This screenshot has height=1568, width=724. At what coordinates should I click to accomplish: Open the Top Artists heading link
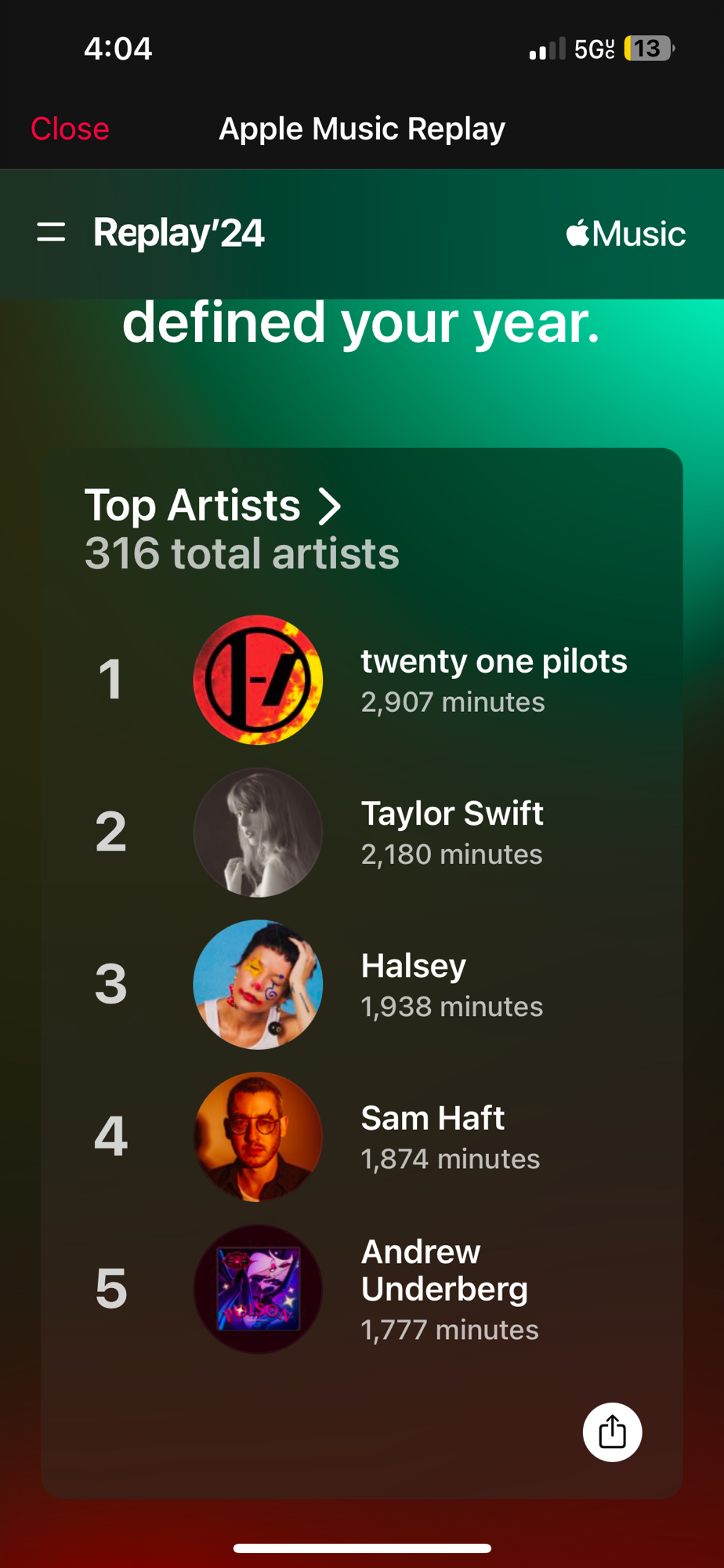193,505
